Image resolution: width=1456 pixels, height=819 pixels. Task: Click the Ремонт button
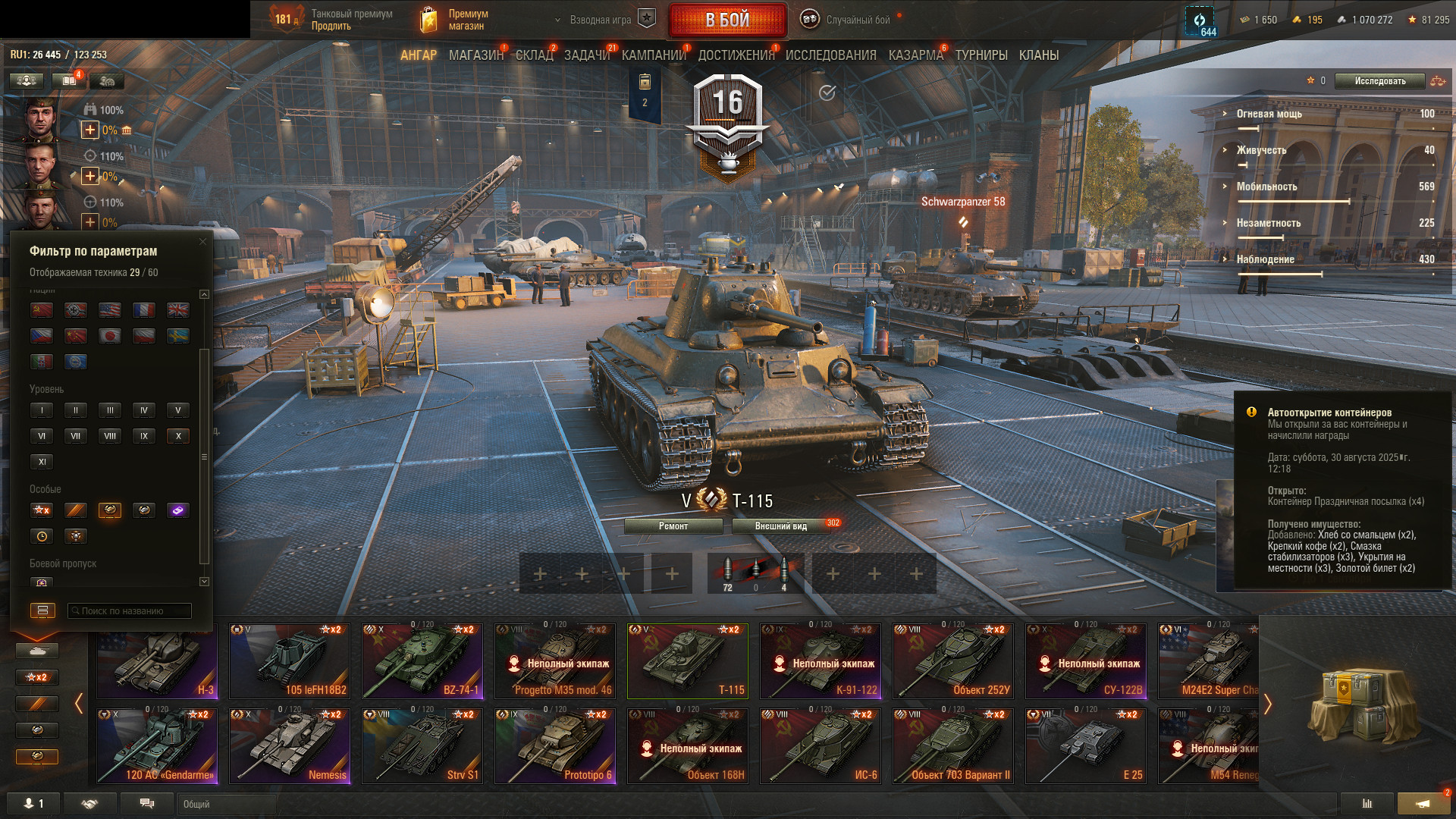pos(673,526)
